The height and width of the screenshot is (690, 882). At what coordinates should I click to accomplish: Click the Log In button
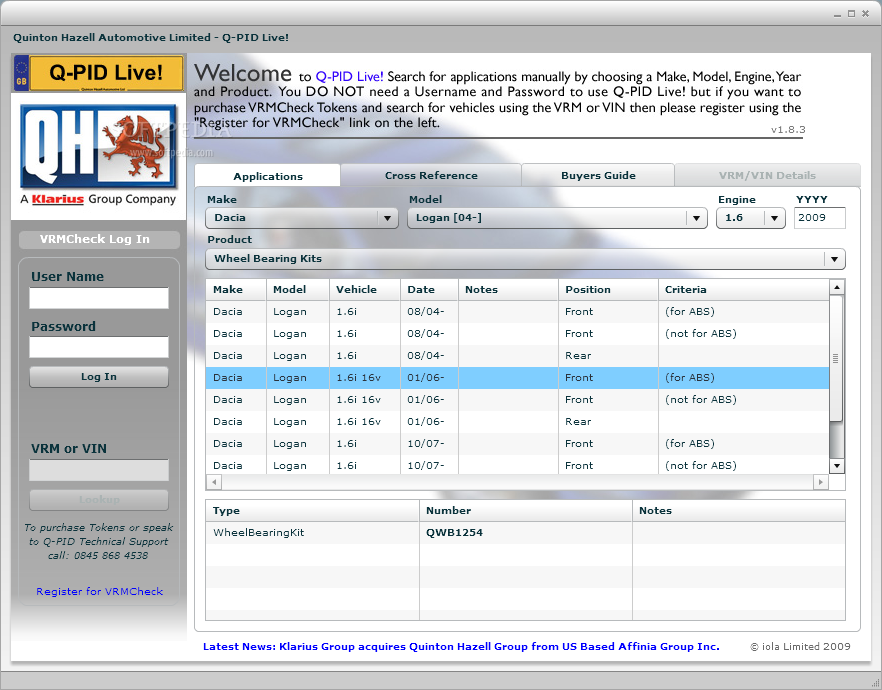(99, 377)
